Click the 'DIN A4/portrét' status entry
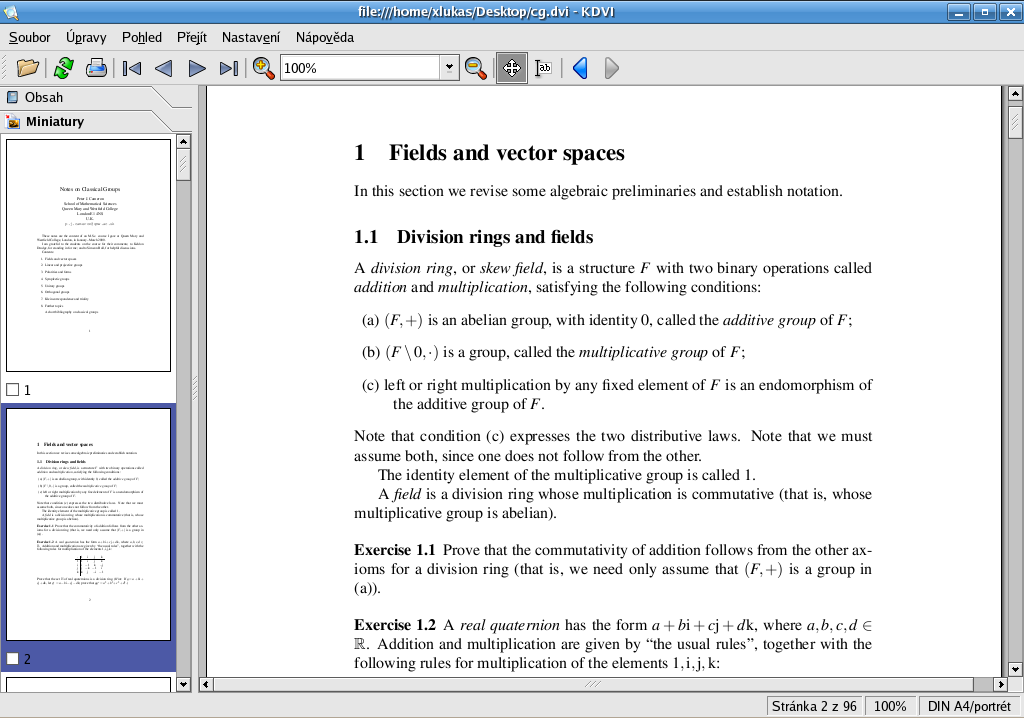The width and height of the screenshot is (1024, 718). point(969,706)
